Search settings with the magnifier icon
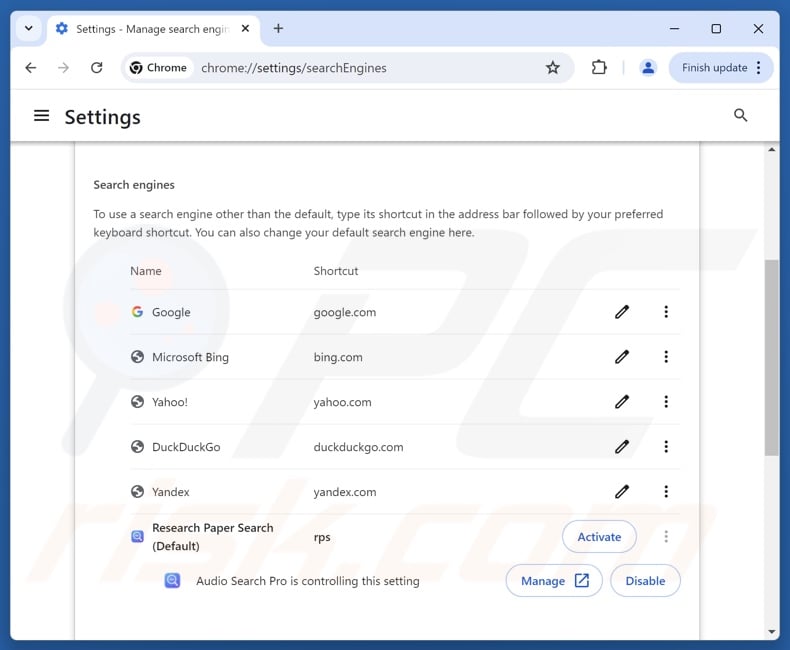 (x=741, y=116)
